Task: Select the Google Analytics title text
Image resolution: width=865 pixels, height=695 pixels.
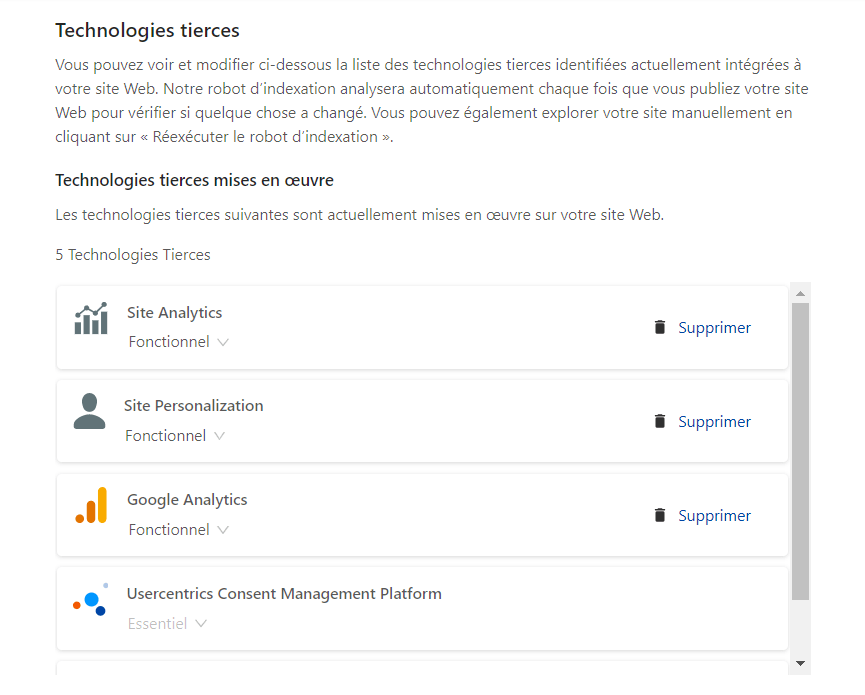Action: [x=187, y=500]
